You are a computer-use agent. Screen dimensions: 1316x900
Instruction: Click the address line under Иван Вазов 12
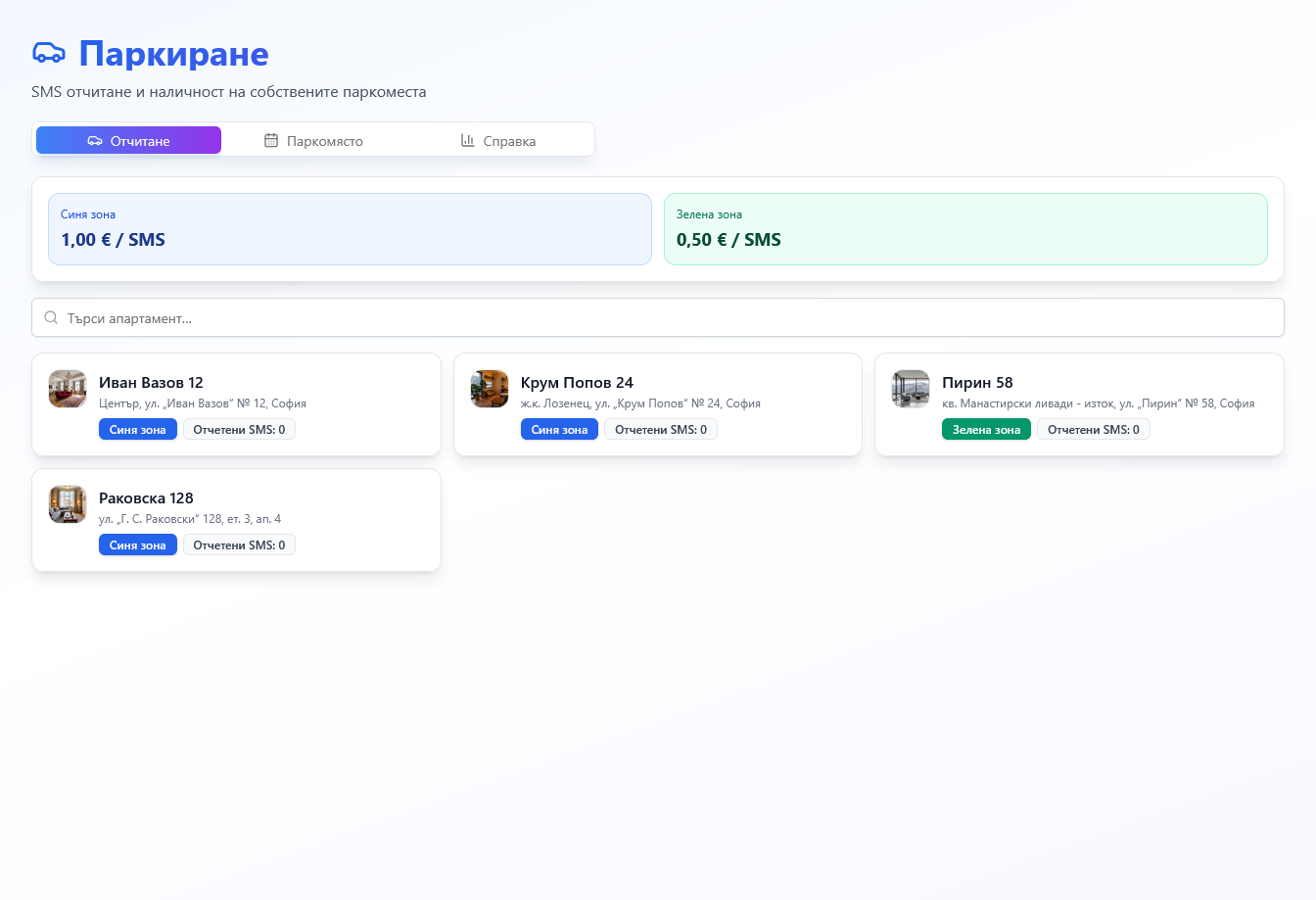click(x=203, y=403)
